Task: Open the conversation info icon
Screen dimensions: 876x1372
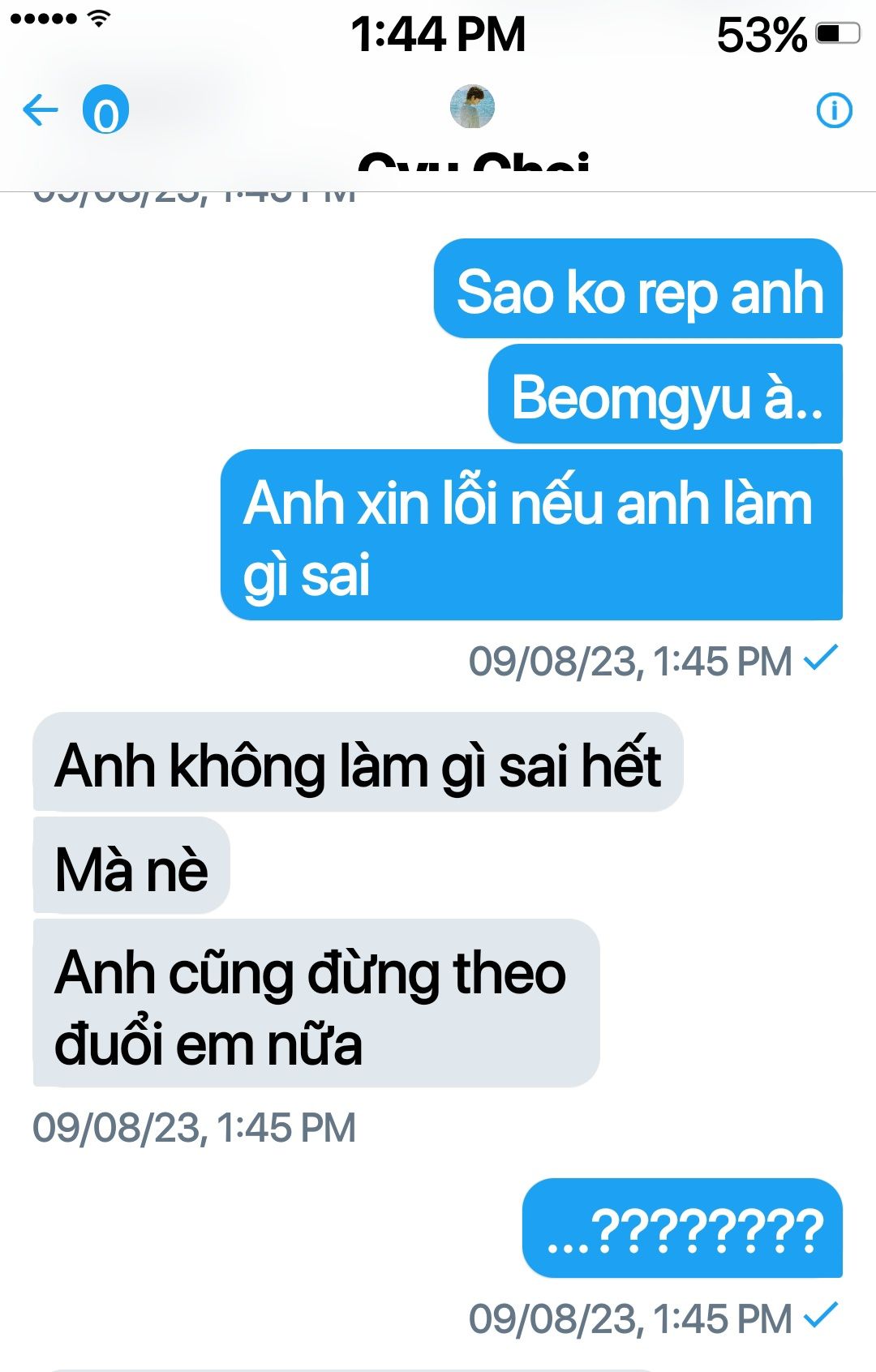Action: tap(834, 110)
